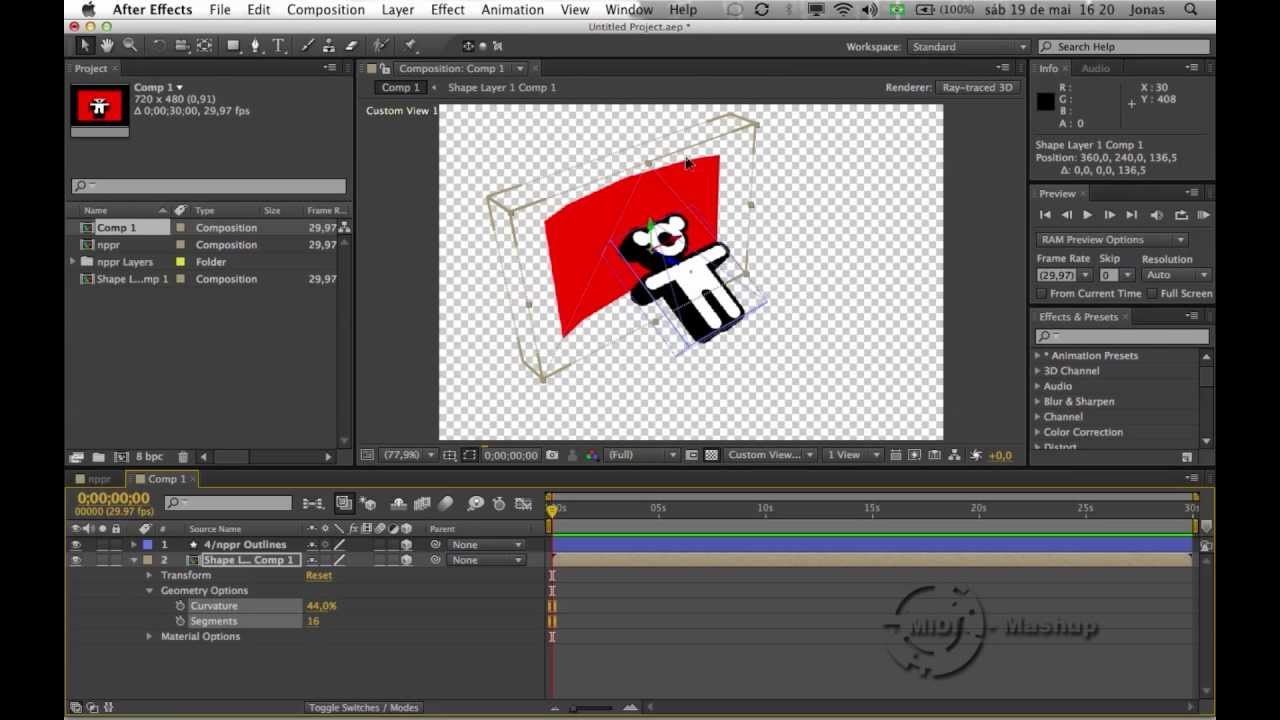
Task: Click 8 bpc color depth button
Action: (x=149, y=457)
